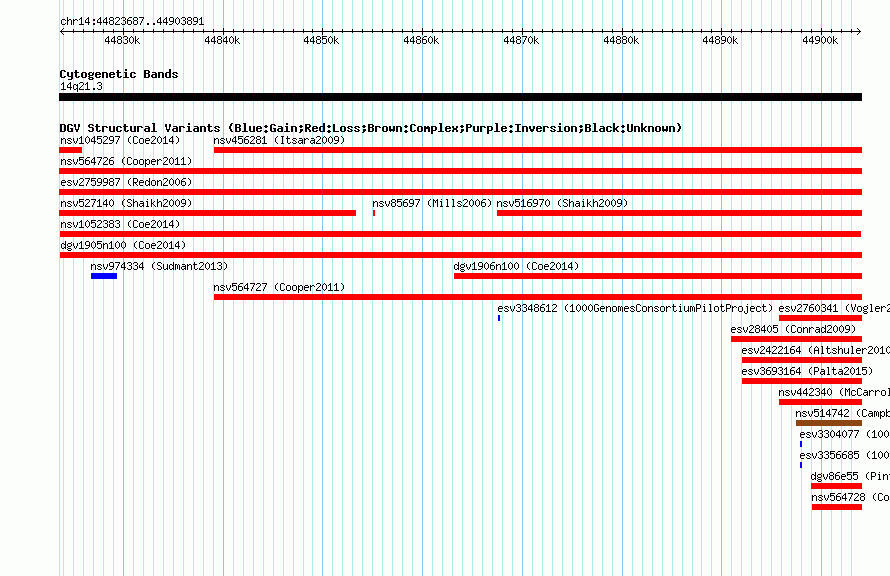Open variant nsv442340 label
This screenshot has width=890, height=576.
833,392
